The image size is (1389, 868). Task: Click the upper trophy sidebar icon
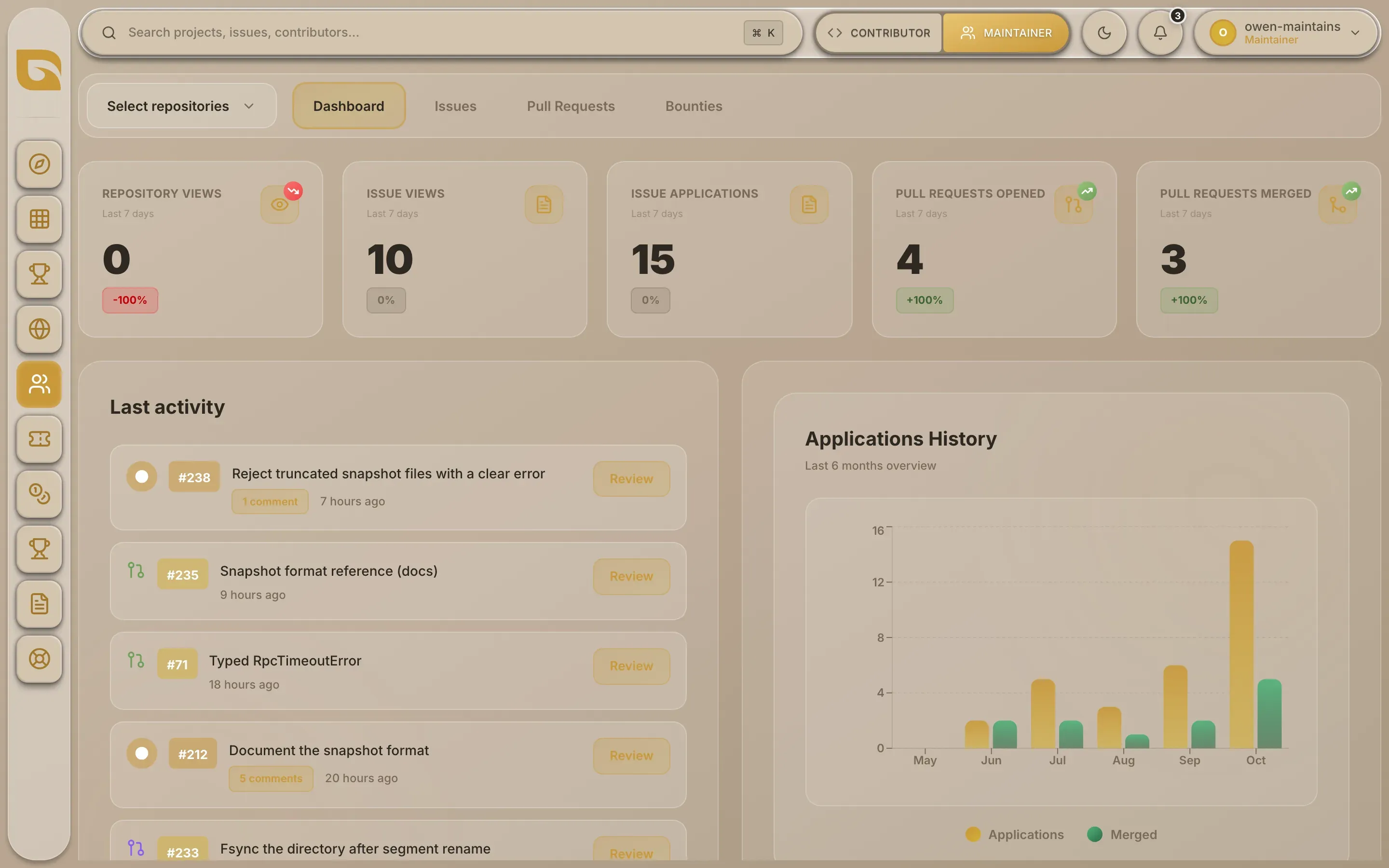pos(39,274)
